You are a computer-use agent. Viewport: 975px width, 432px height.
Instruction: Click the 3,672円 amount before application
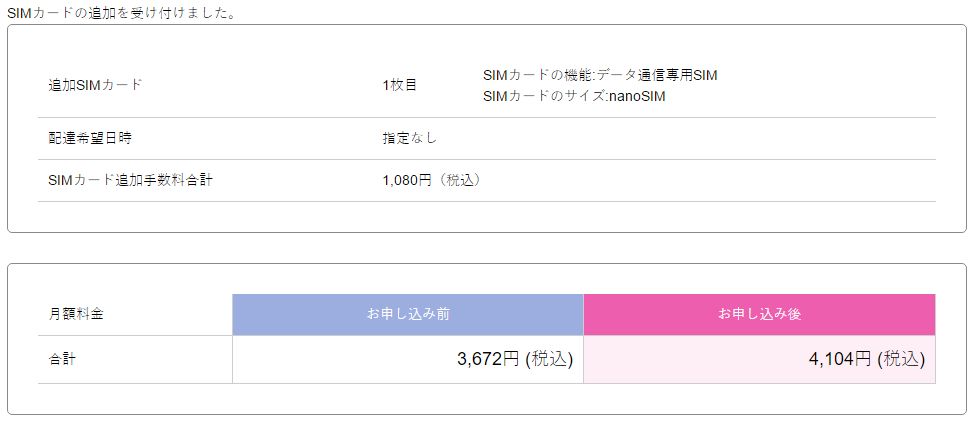487,359
